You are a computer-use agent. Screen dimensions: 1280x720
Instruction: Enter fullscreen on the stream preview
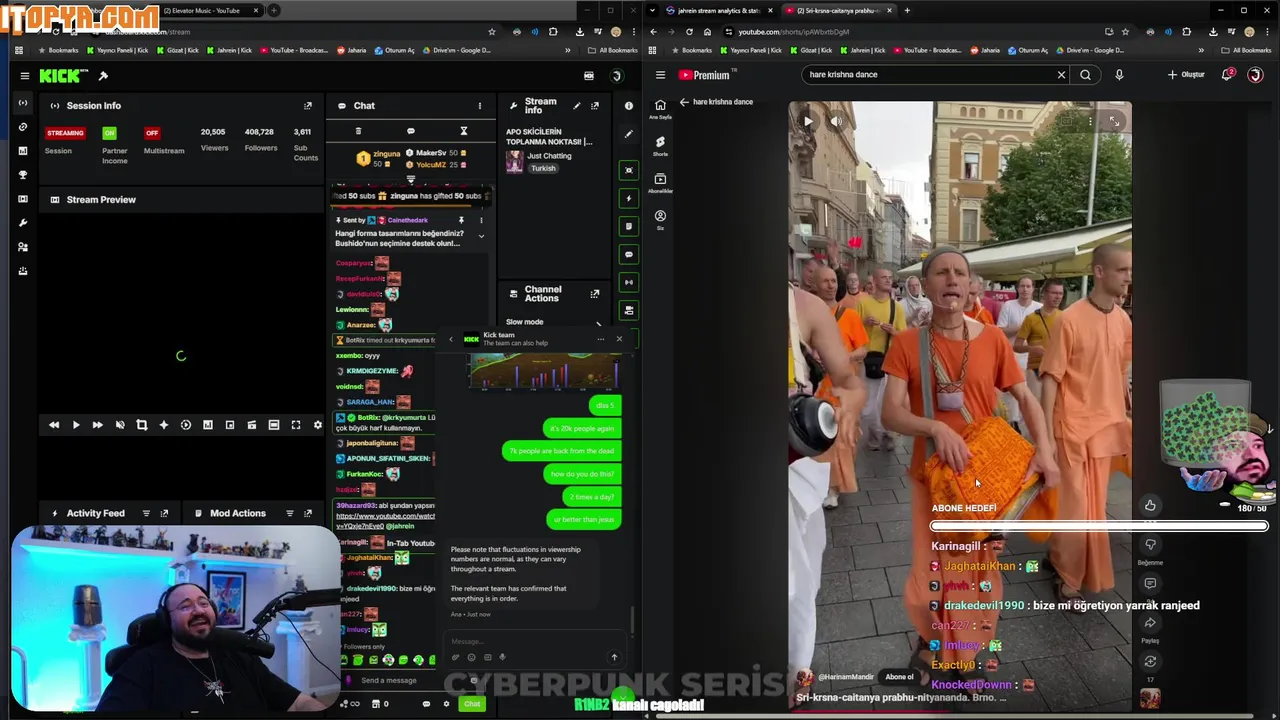tap(296, 425)
